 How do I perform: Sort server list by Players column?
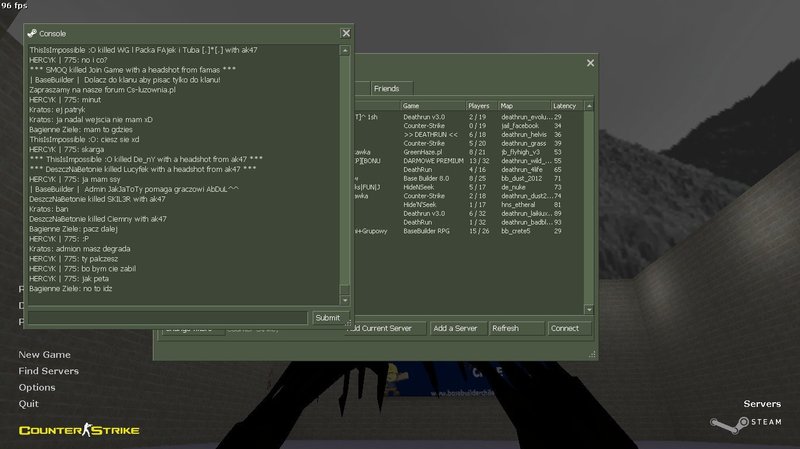(481, 105)
